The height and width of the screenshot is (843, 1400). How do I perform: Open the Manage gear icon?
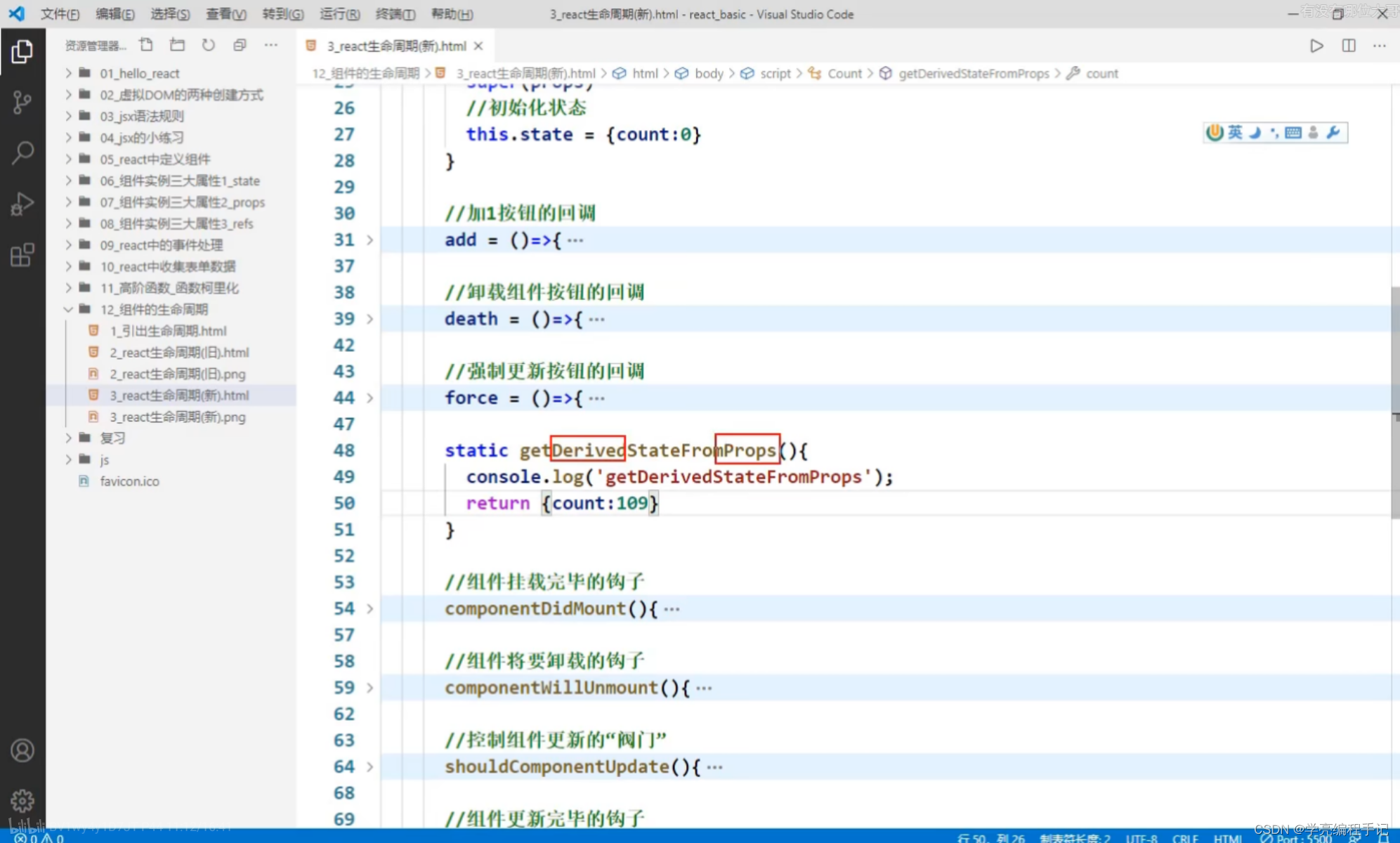22,801
